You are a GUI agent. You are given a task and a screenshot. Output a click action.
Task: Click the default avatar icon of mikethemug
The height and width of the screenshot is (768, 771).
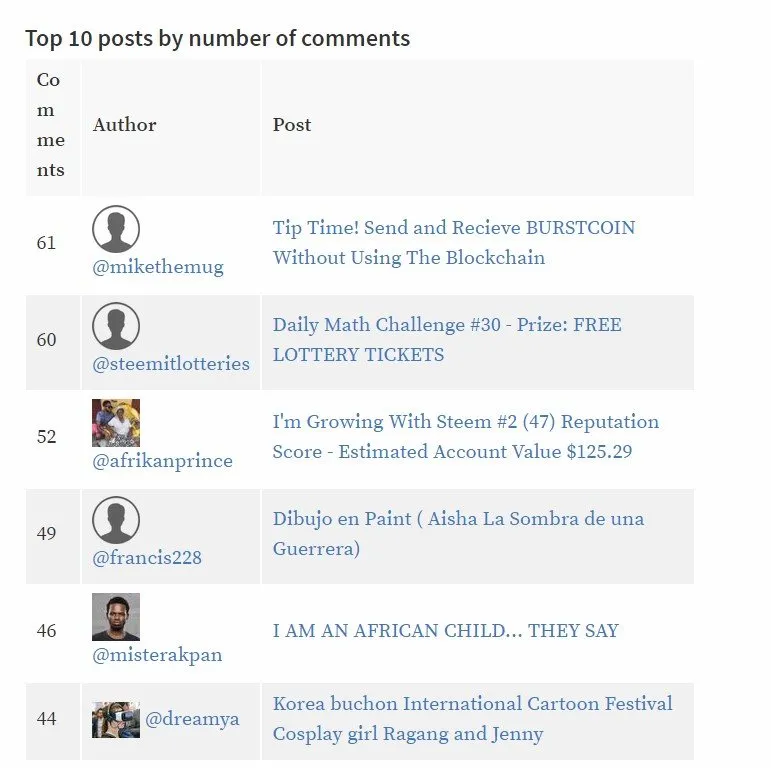116,229
